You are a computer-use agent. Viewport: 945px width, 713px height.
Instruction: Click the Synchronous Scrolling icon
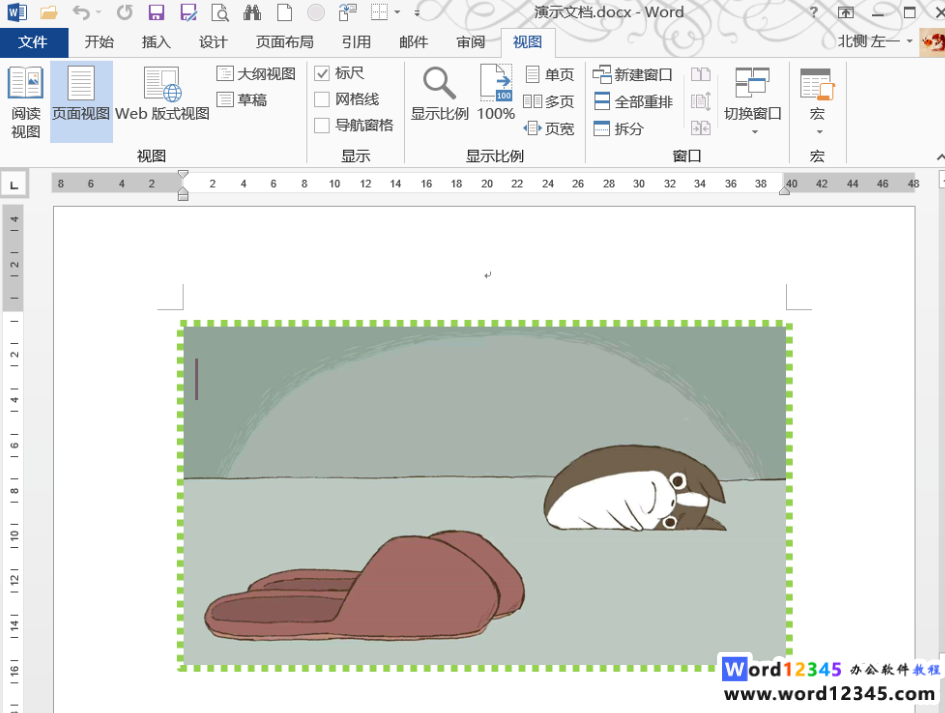pos(700,101)
